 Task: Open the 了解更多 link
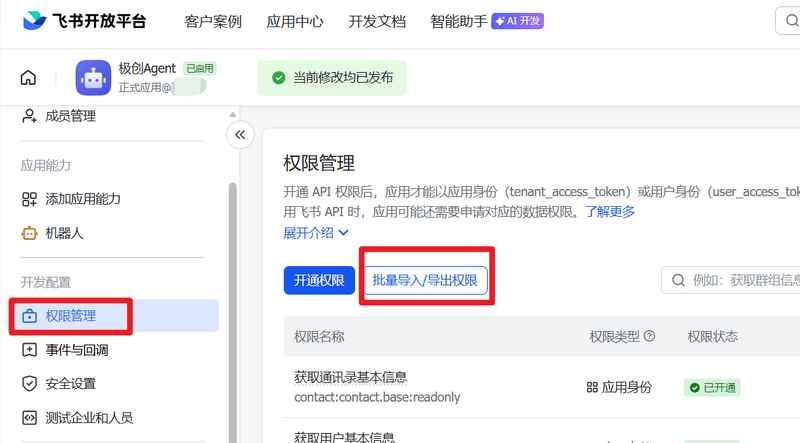pos(610,211)
